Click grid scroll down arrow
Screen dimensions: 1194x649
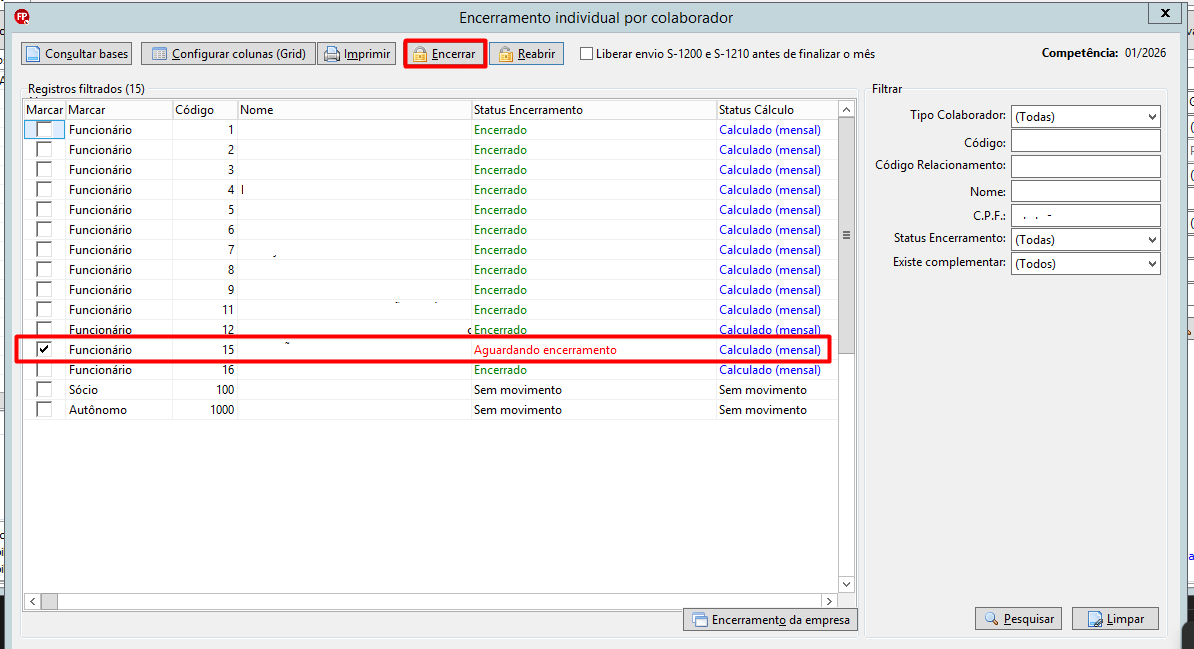(x=846, y=584)
